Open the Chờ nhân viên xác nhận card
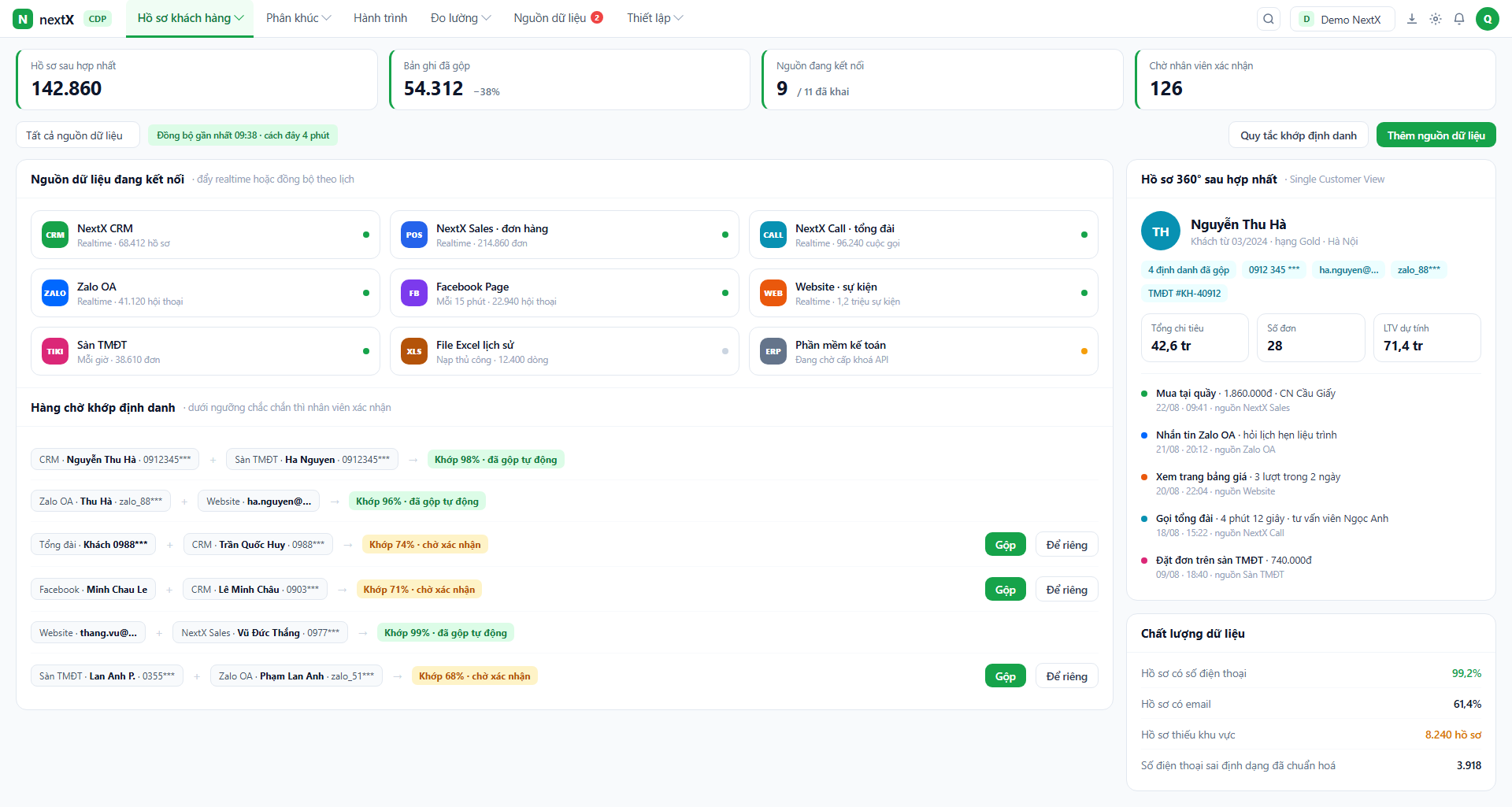 tap(1315, 80)
